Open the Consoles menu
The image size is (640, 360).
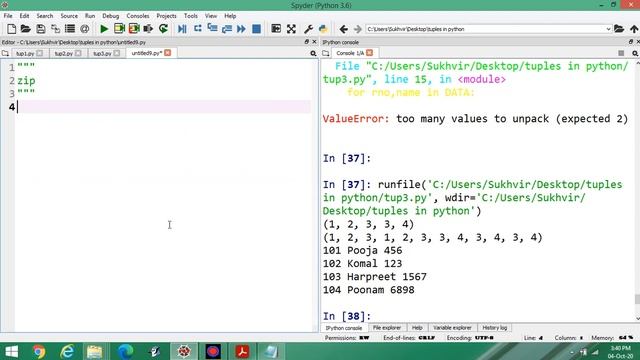tap(138, 16)
